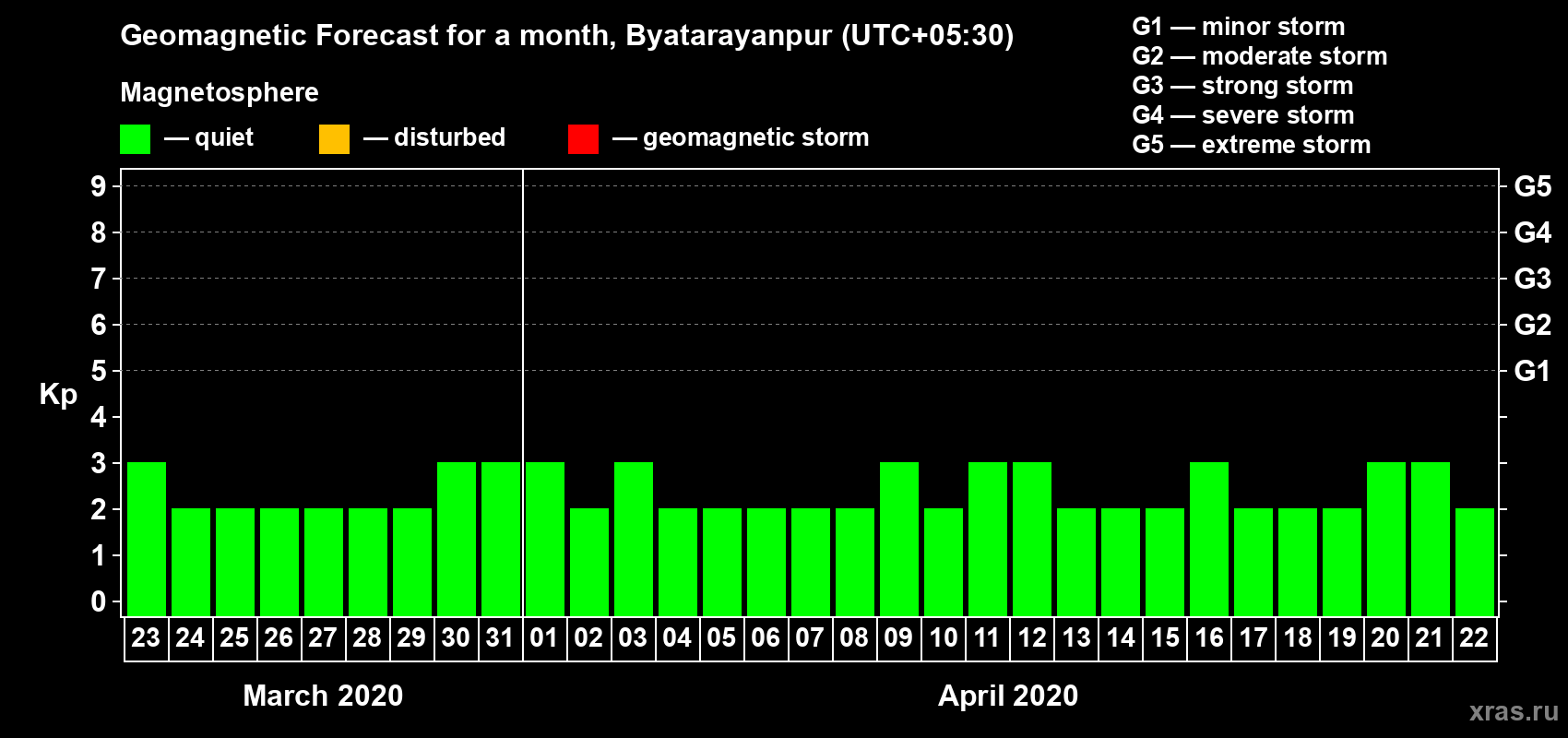Screen dimensions: 1568x738
Task: Click the G5 — extreme storm legend line
Action: 1252,145
